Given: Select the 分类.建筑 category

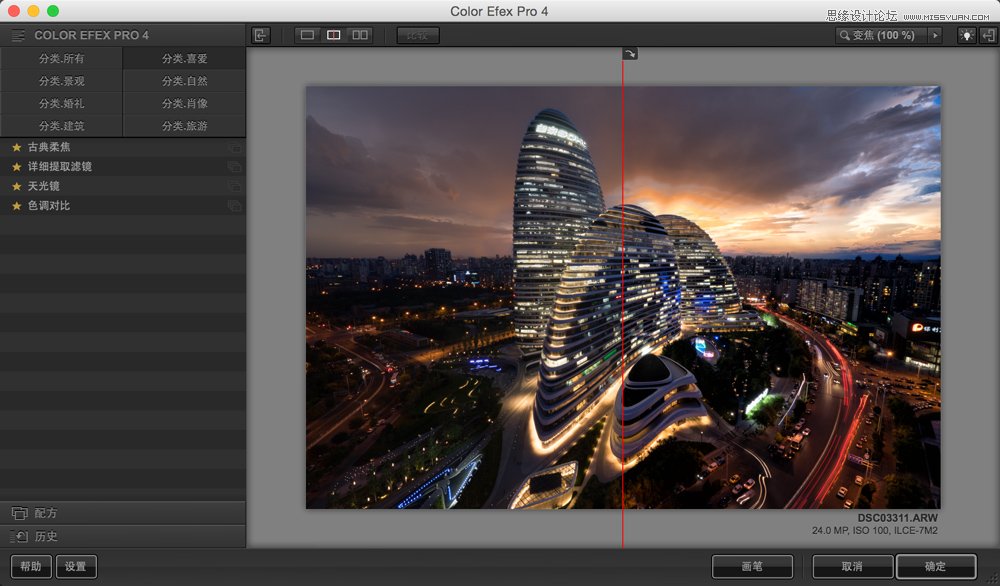Looking at the screenshot, I should tap(61, 126).
